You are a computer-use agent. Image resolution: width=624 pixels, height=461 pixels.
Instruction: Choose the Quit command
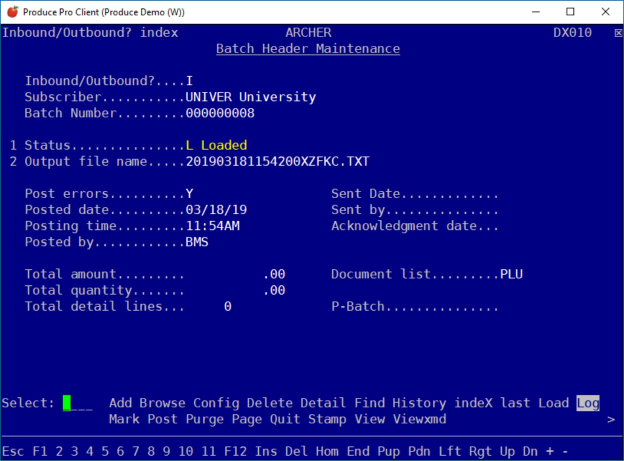(x=285, y=419)
